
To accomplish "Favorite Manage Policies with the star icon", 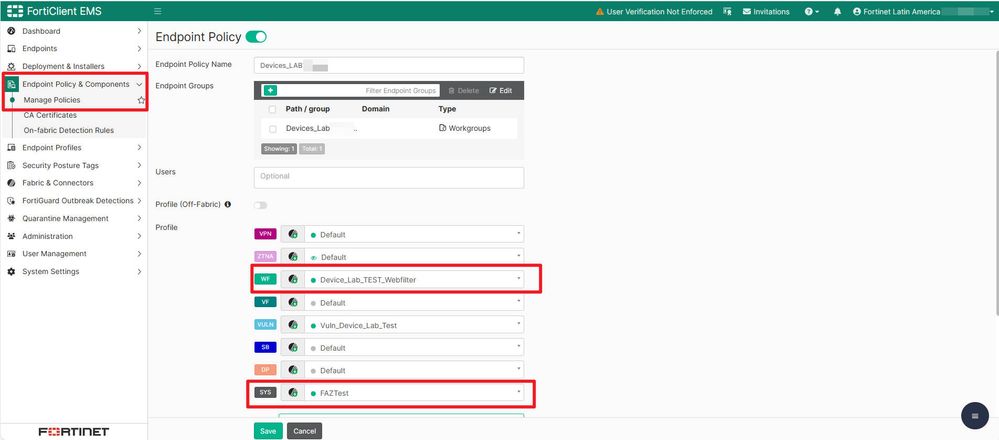I will pos(141,100).
